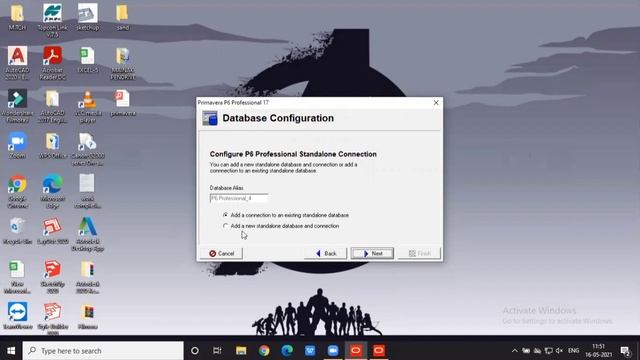This screenshot has height=360, width=640.
Task: Select the LayOut 2020 desktop shortcut
Action: coord(53,231)
